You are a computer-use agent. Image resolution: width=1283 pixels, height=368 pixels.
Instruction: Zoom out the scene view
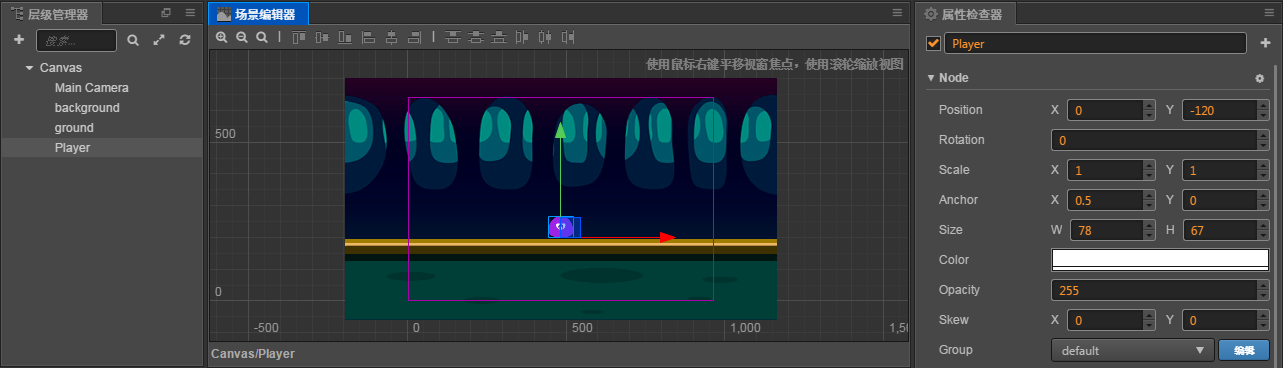(242, 37)
